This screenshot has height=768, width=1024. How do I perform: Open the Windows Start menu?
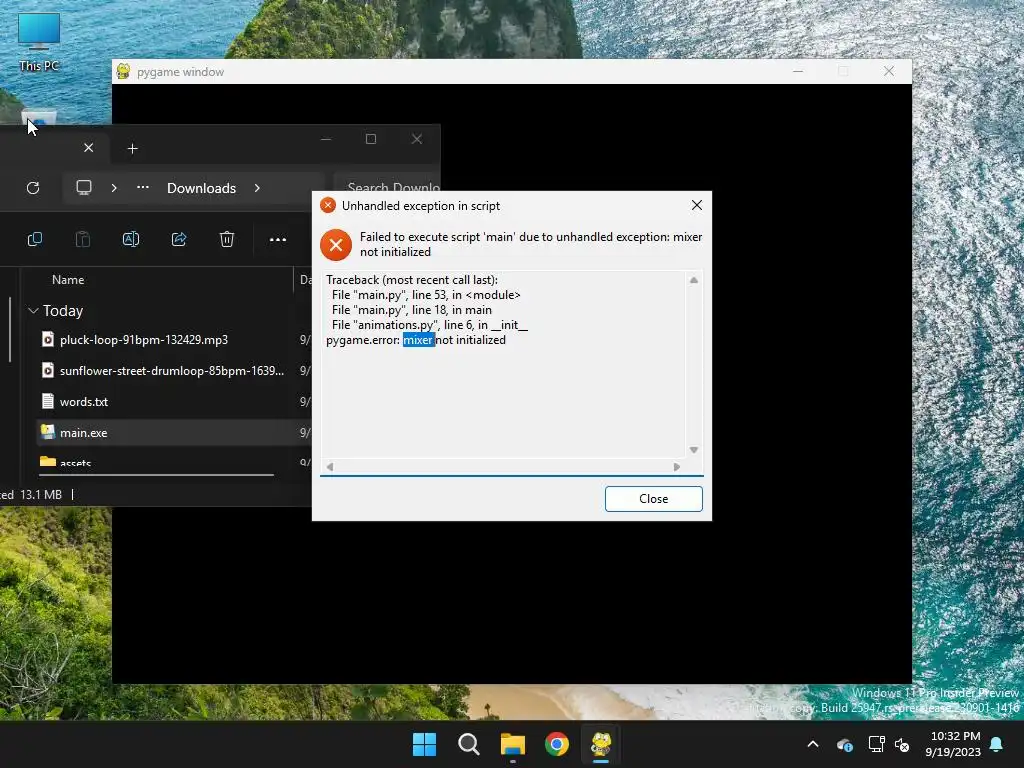[424, 744]
